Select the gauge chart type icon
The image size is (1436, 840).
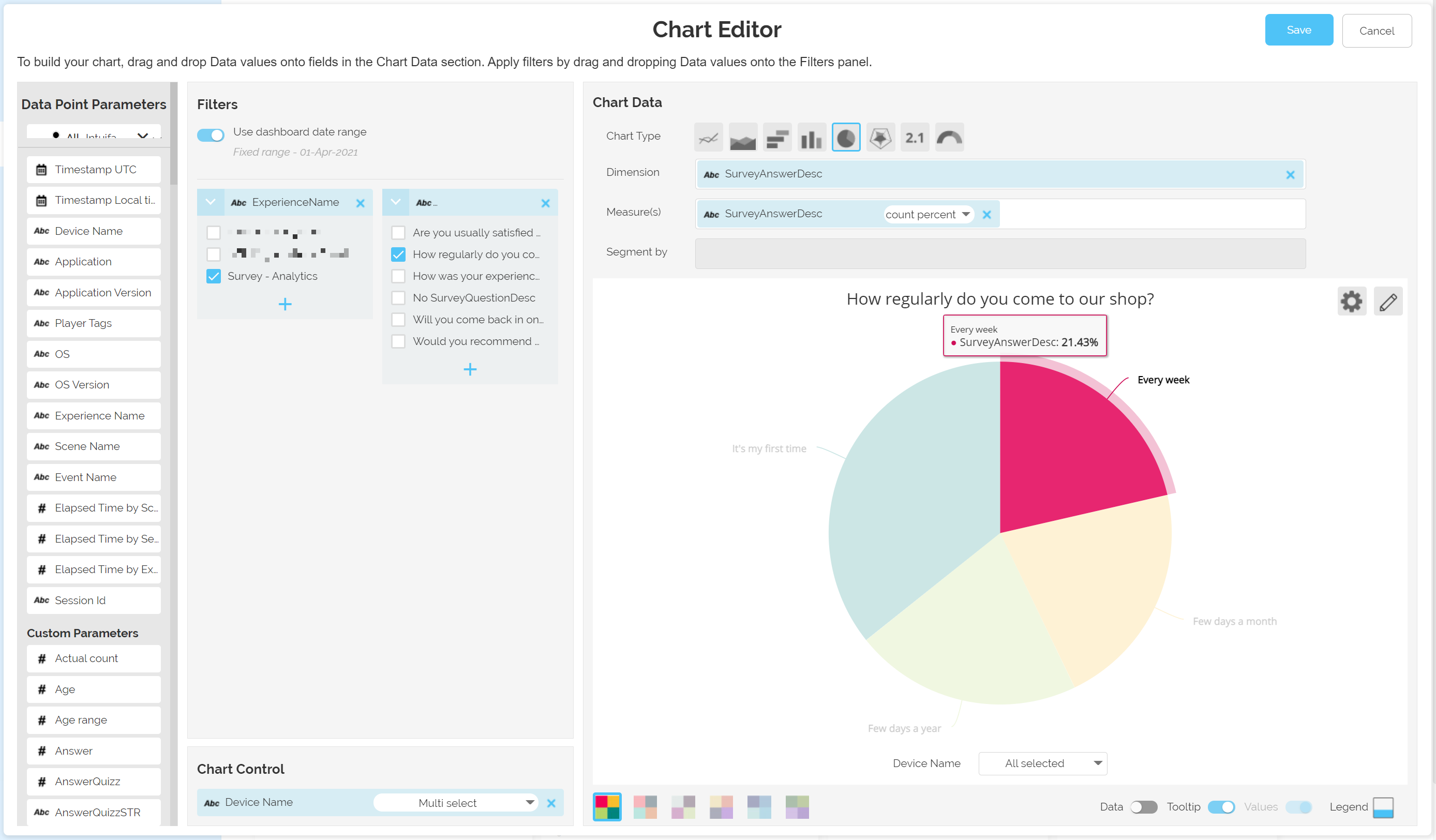click(949, 138)
